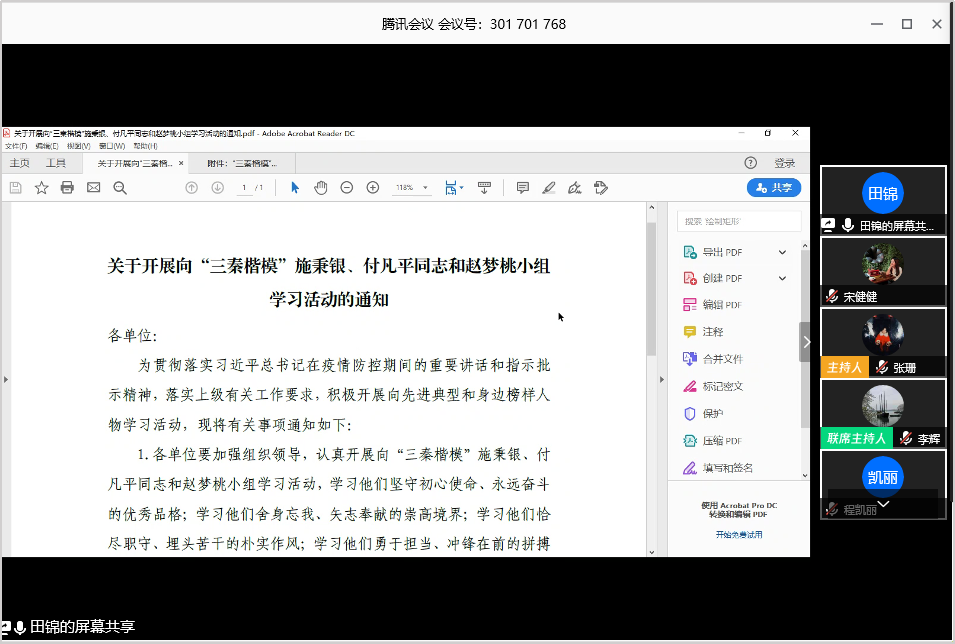Click the tools pane scrollbar down arrow
This screenshot has height=644, width=955.
coord(805,475)
